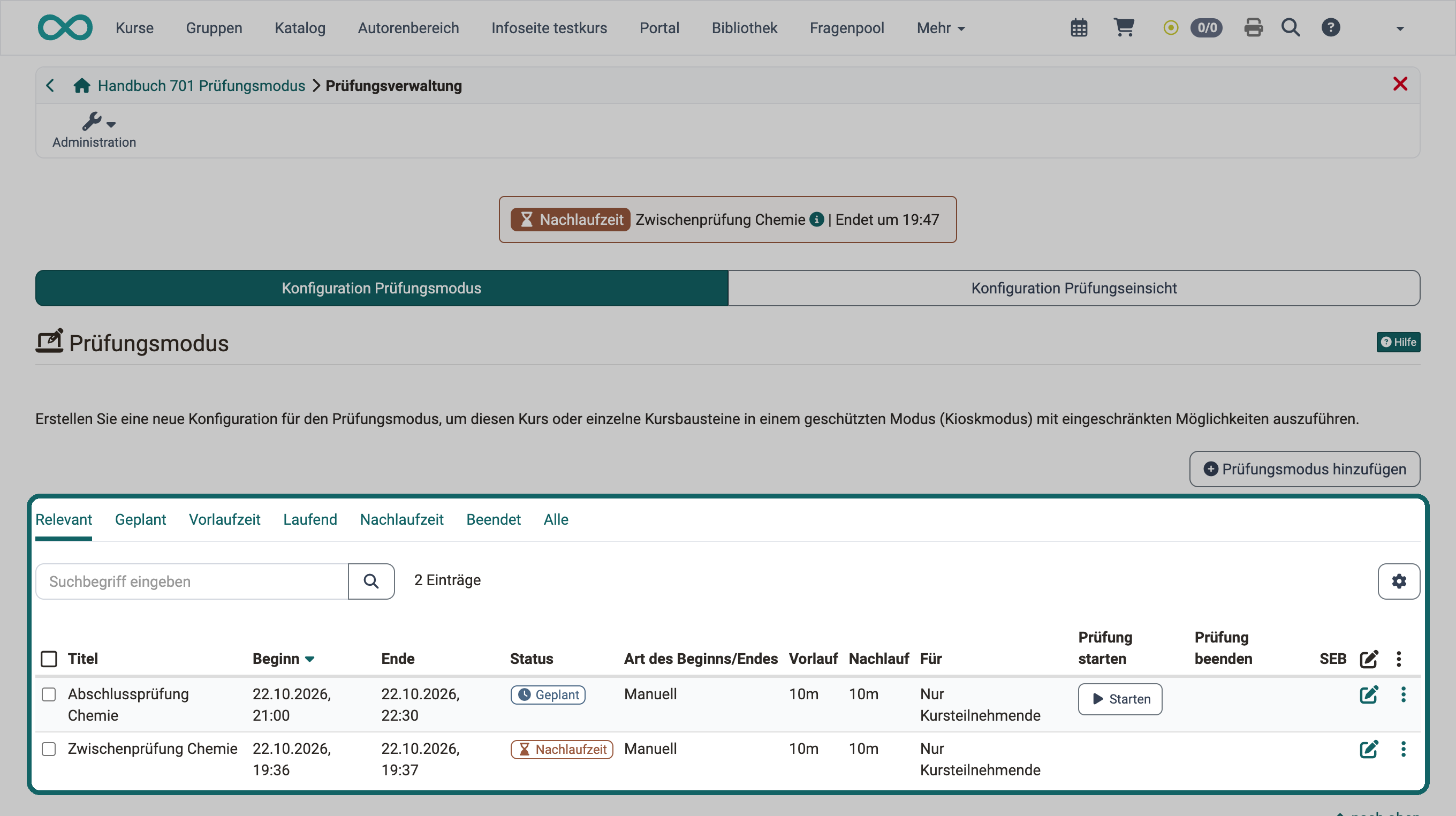This screenshot has width=1456, height=816.
Task: Open the help question mark icon
Action: [1331, 27]
